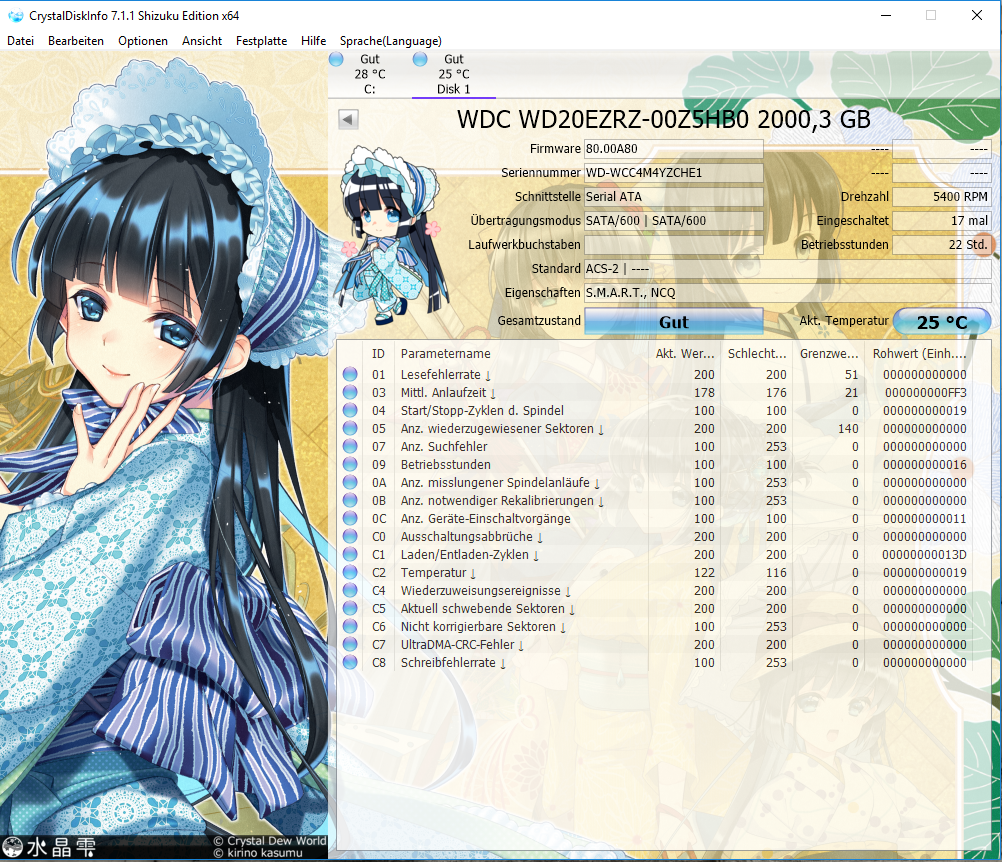Click the Gut overall health status button
The height and width of the screenshot is (862, 1002).
coord(674,321)
